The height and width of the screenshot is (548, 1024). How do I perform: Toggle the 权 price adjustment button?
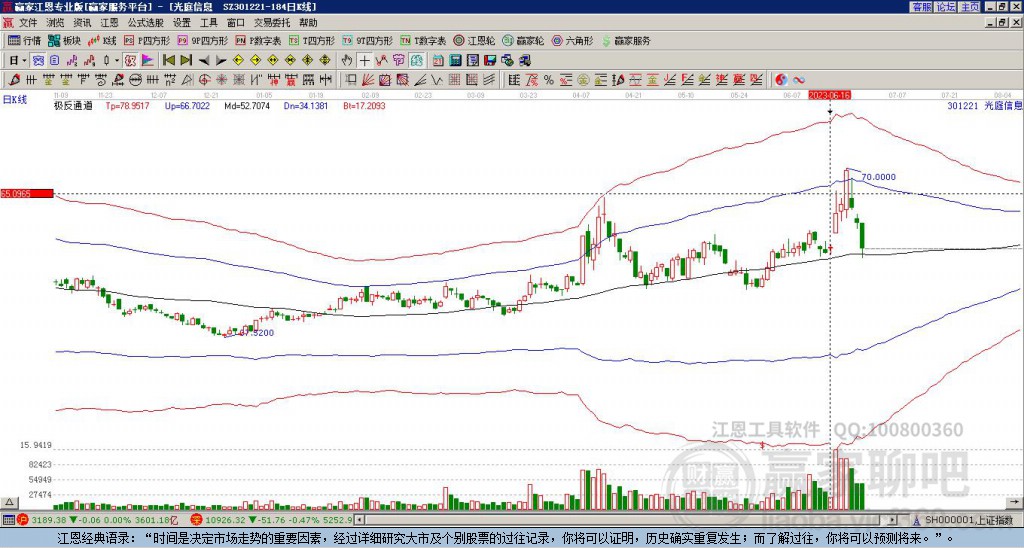point(130,61)
